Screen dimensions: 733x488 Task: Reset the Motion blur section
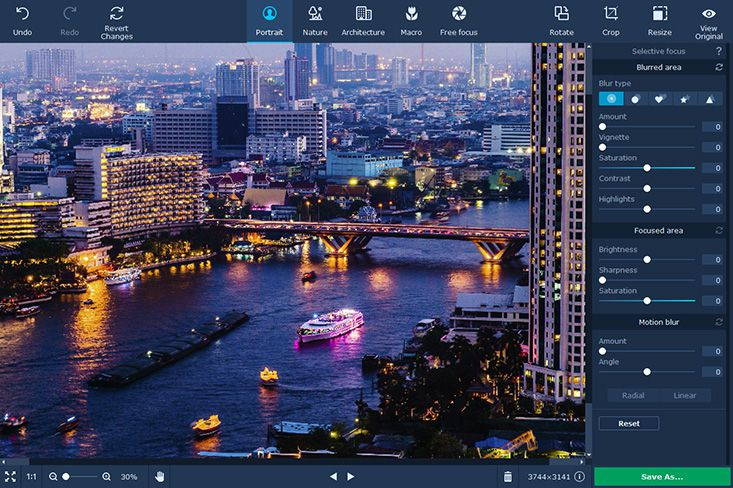tap(718, 322)
